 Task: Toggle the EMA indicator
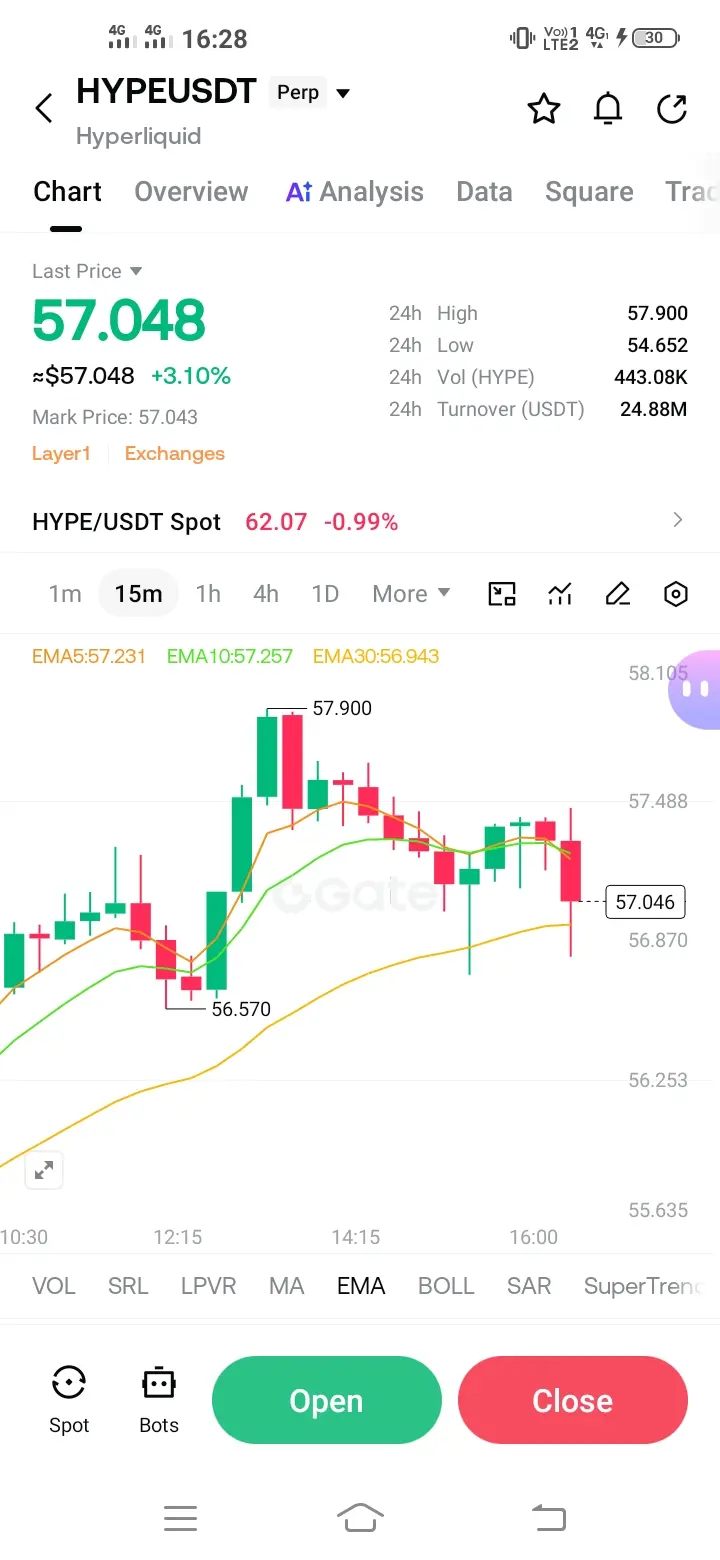pyautogui.click(x=361, y=1286)
